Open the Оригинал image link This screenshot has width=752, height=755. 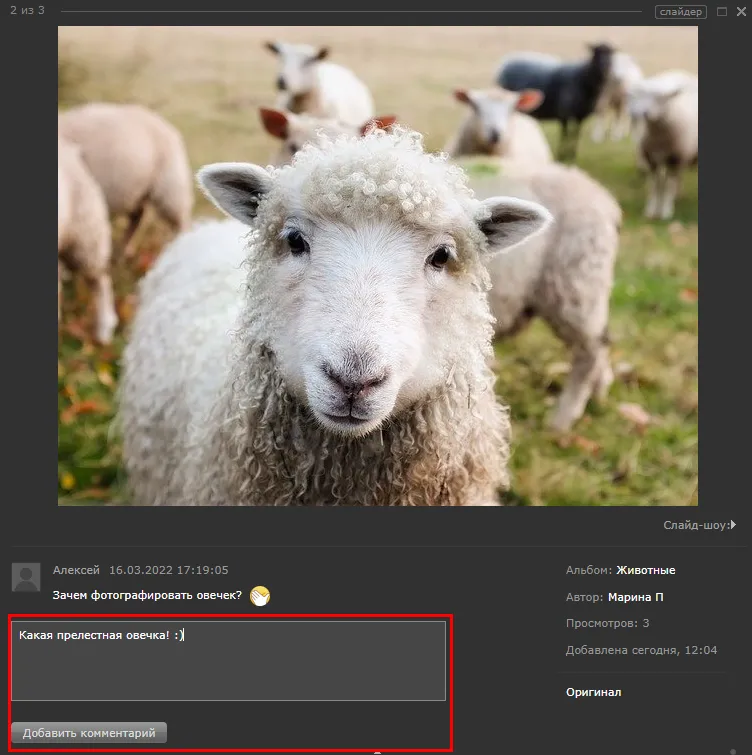[x=594, y=692]
